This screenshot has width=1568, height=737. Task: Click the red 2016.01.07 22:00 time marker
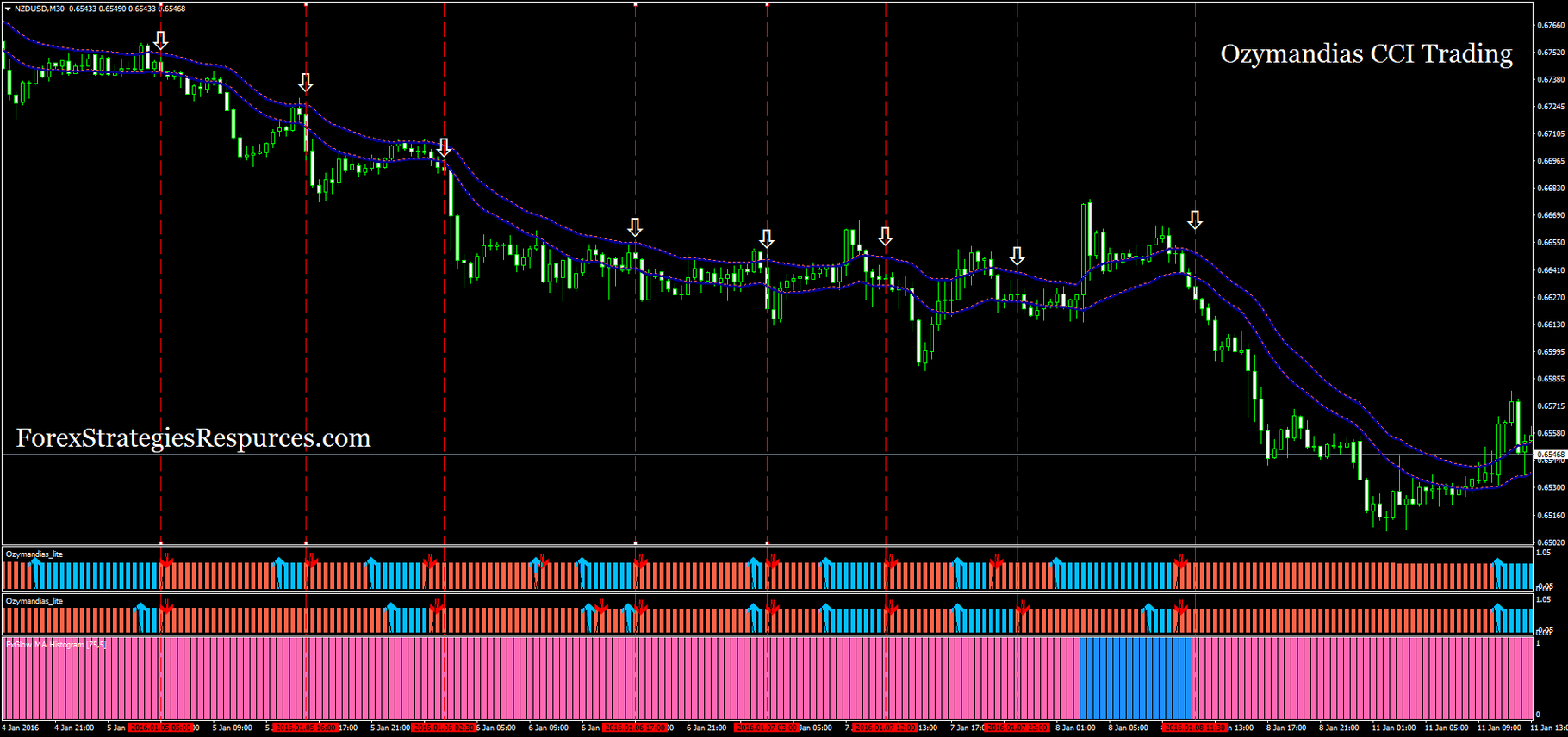click(1017, 728)
